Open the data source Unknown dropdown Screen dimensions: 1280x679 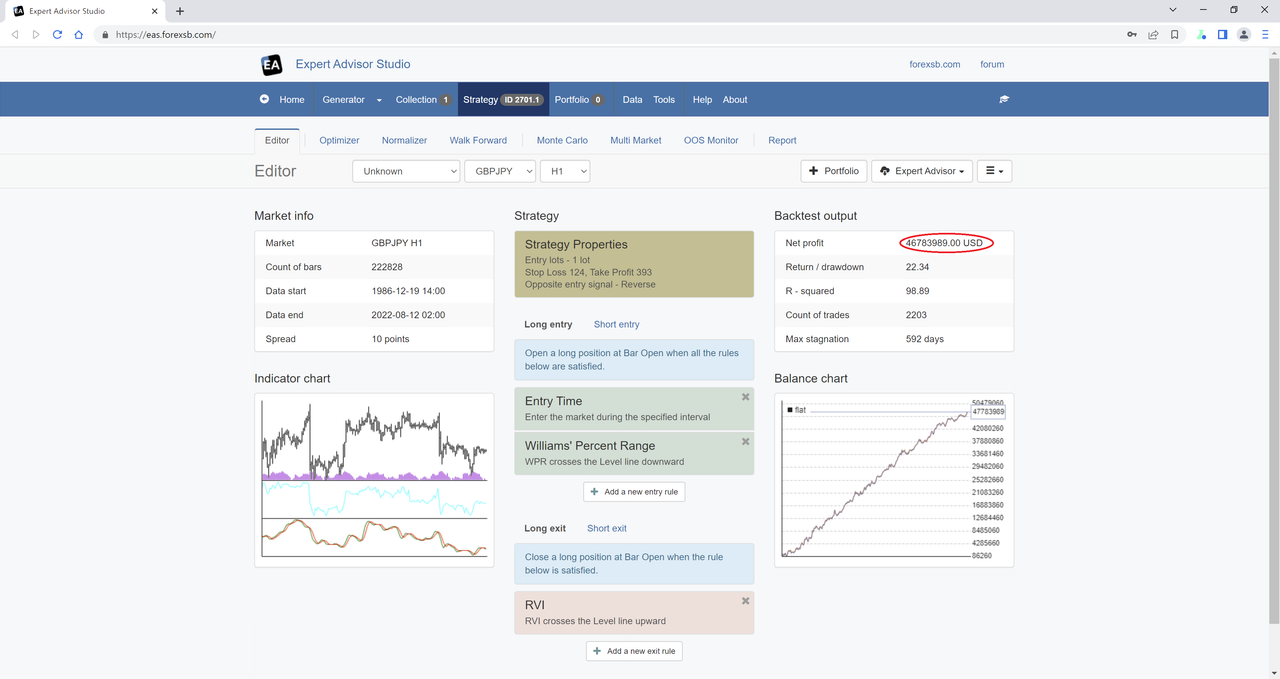point(406,171)
